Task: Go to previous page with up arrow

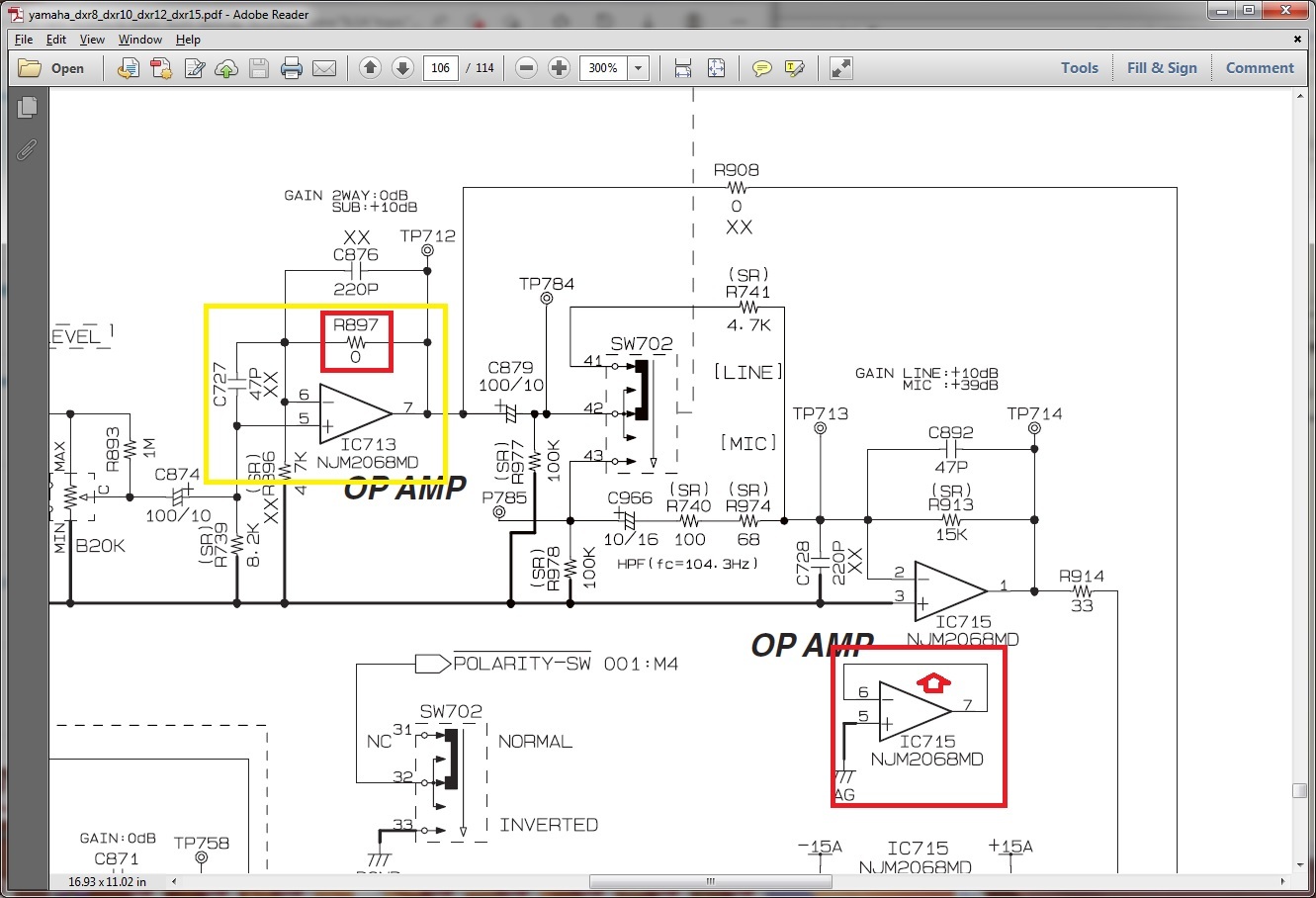Action: [370, 68]
